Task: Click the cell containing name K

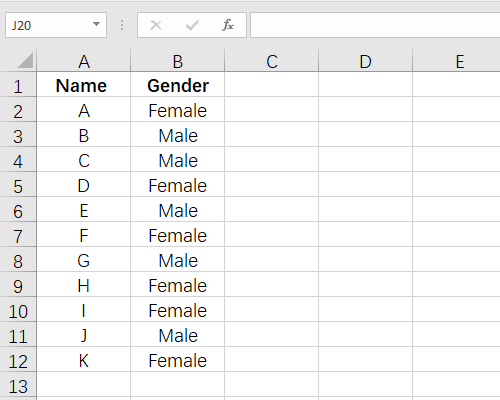Action: (84, 360)
